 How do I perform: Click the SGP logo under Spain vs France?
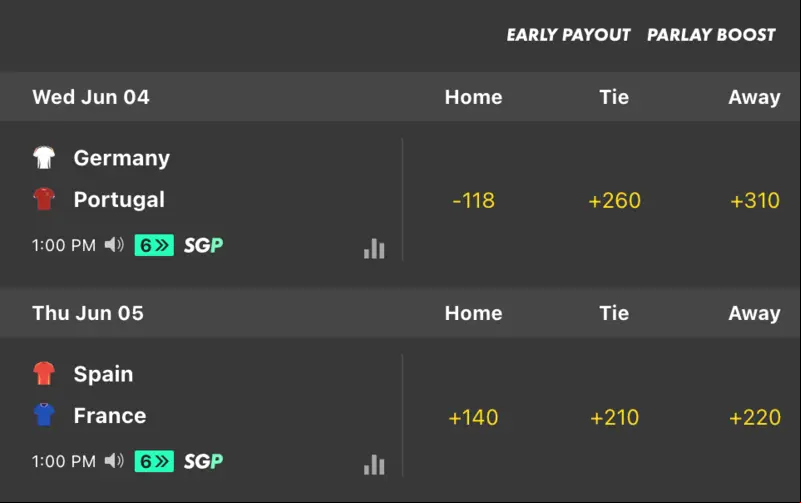[203, 462]
